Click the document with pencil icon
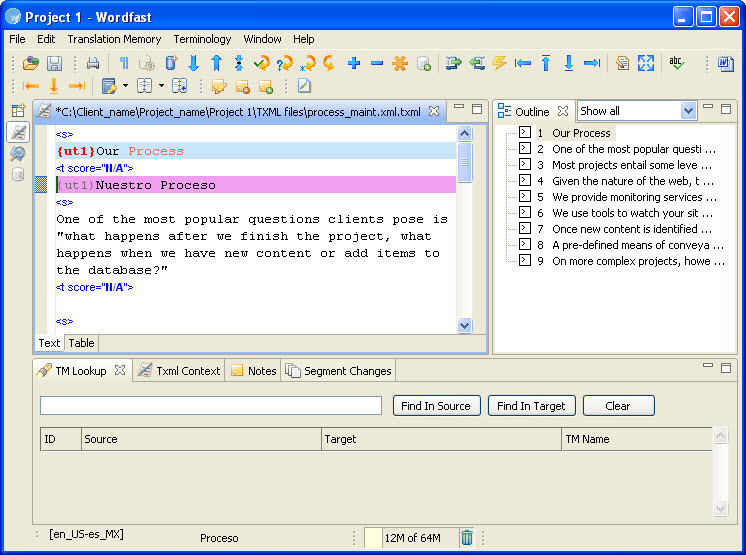Image resolution: width=746 pixels, height=555 pixels. coord(304,86)
